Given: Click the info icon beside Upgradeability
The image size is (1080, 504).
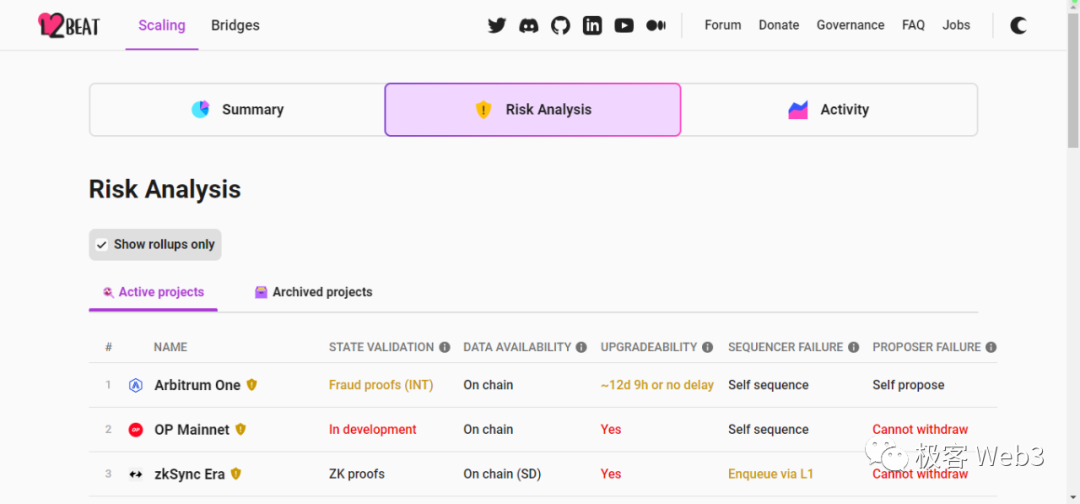Looking at the screenshot, I should 707,347.
